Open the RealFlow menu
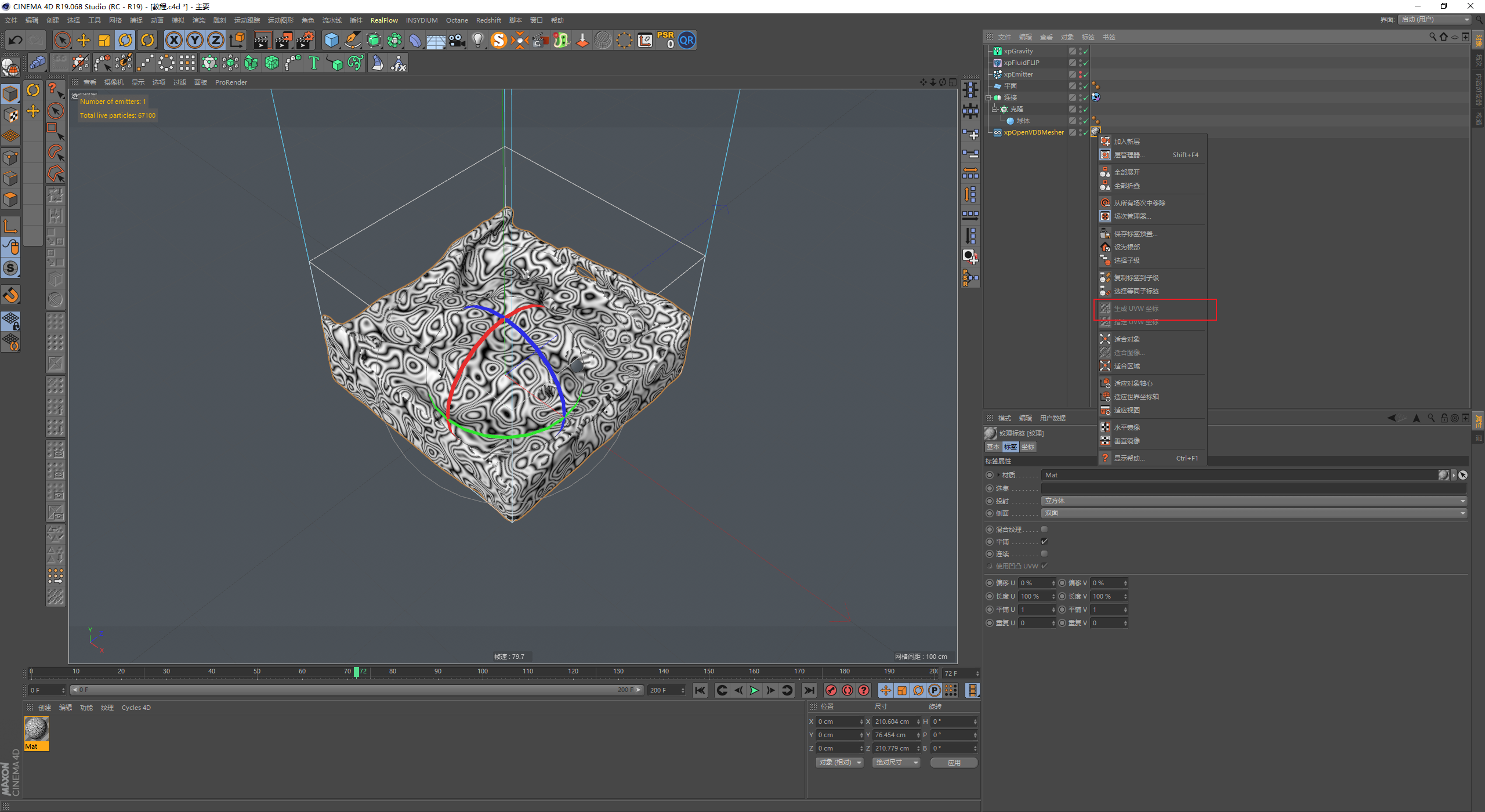 (384, 20)
